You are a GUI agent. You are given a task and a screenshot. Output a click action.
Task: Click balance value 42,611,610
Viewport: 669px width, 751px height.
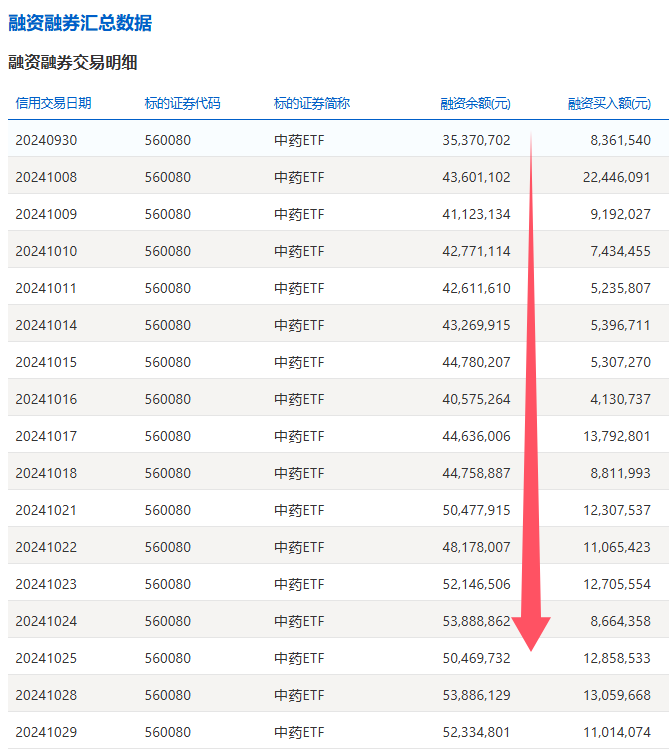coord(476,288)
